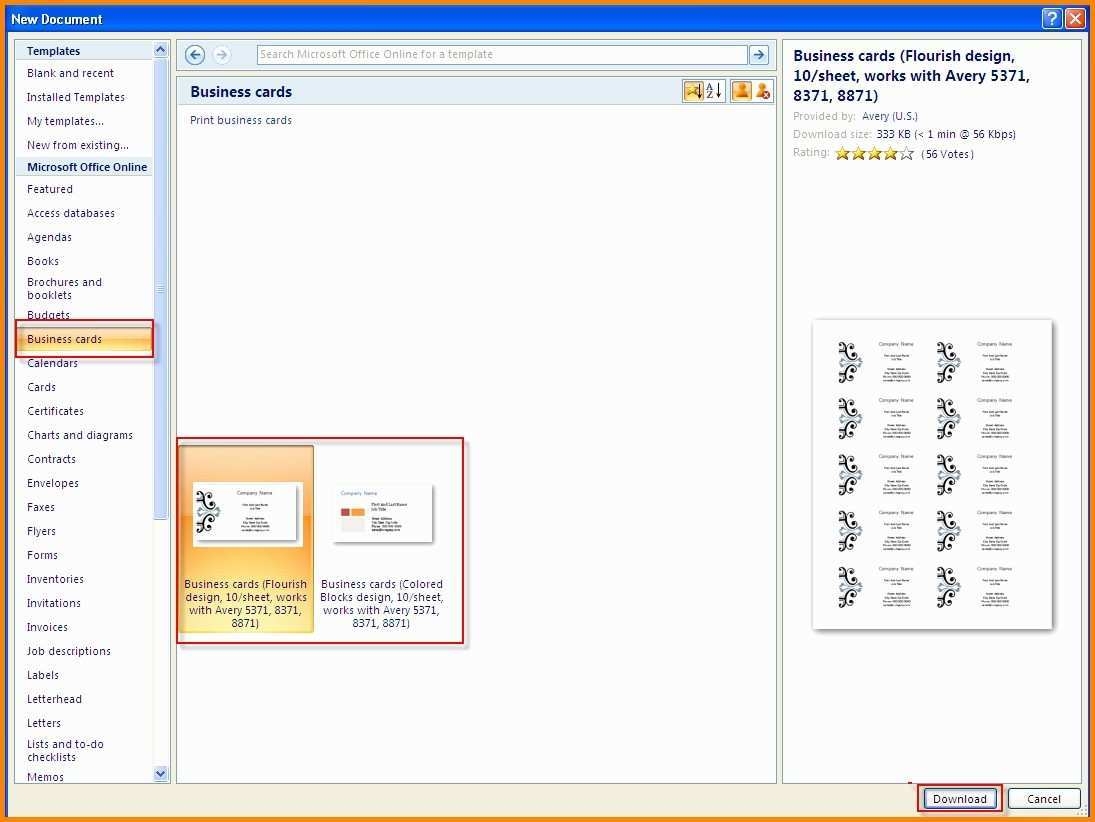Viewport: 1095px width, 822px height.
Task: Open the Installed Templates category
Action: [76, 97]
